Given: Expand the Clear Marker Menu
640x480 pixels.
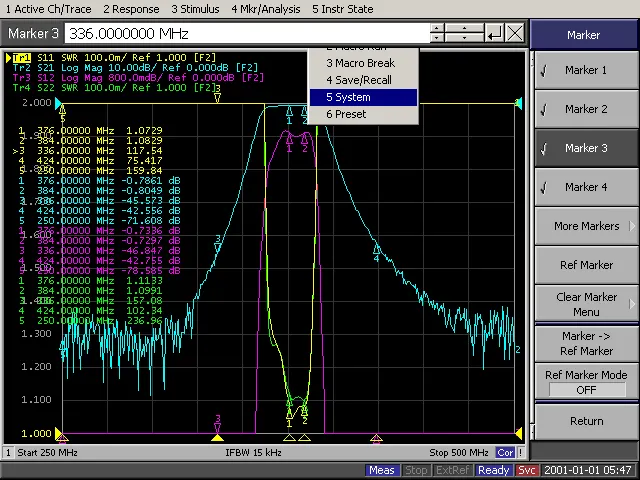Looking at the screenshot, I should (585, 304).
